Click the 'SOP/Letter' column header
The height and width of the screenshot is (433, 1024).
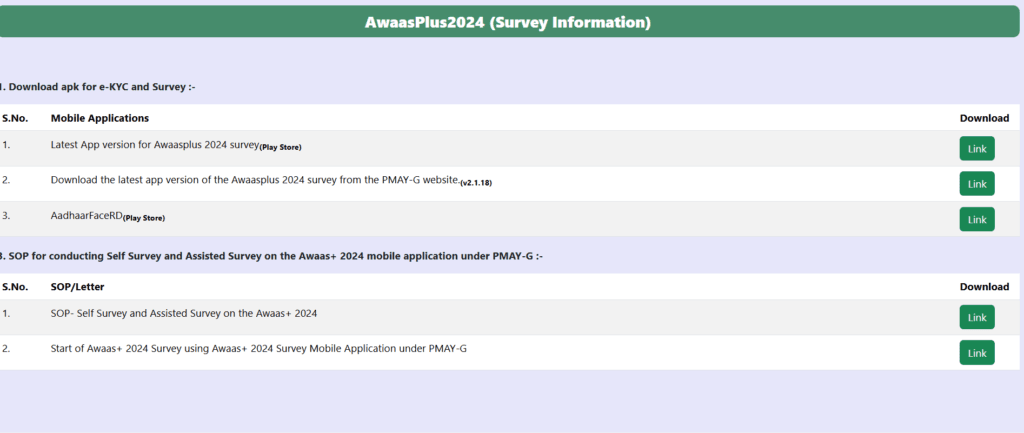[77, 287]
